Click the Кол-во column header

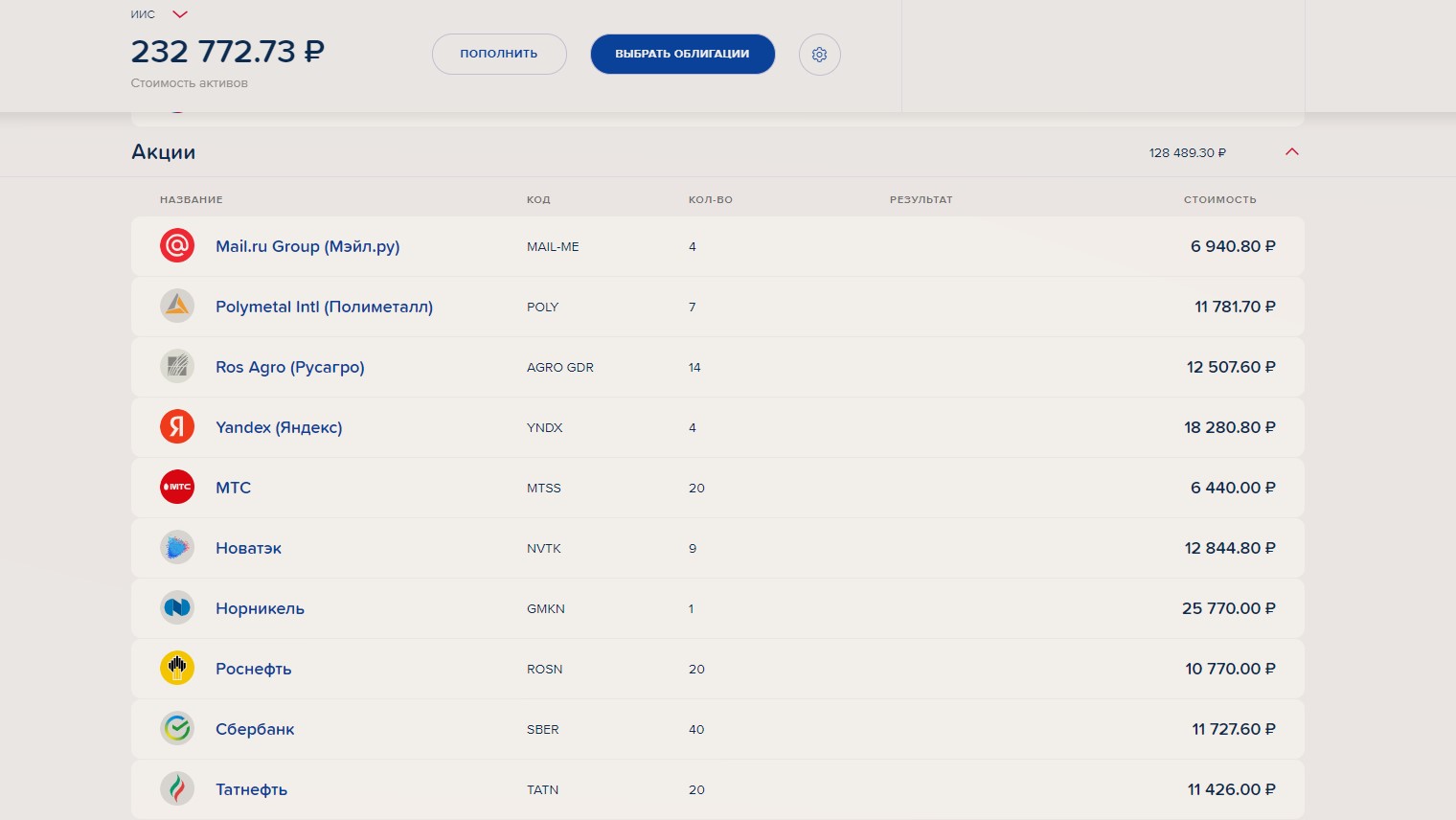[711, 199]
